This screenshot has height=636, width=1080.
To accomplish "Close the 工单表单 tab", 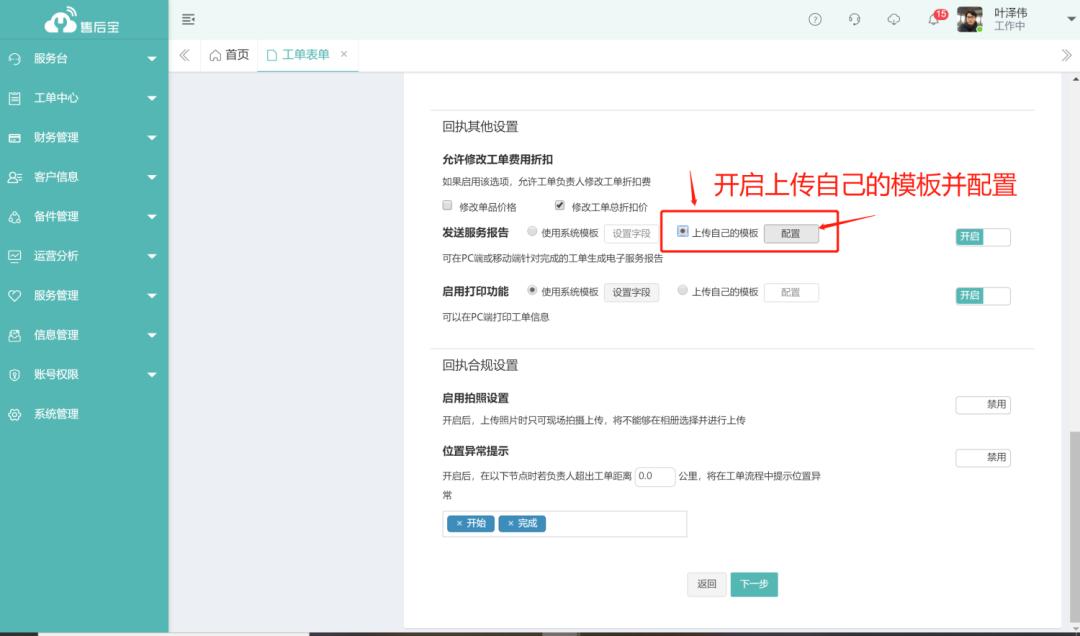I will [344, 55].
